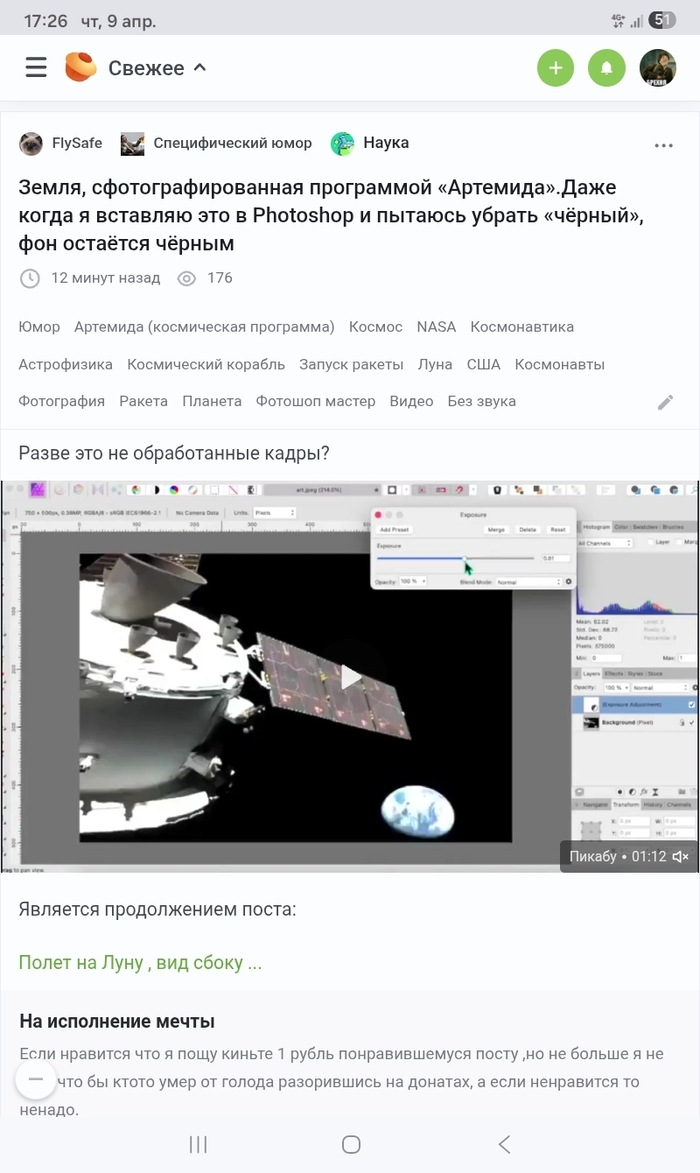This screenshot has width=700, height=1173.
Task: Select the Космонавтика tag
Action: pyautogui.click(x=522, y=327)
